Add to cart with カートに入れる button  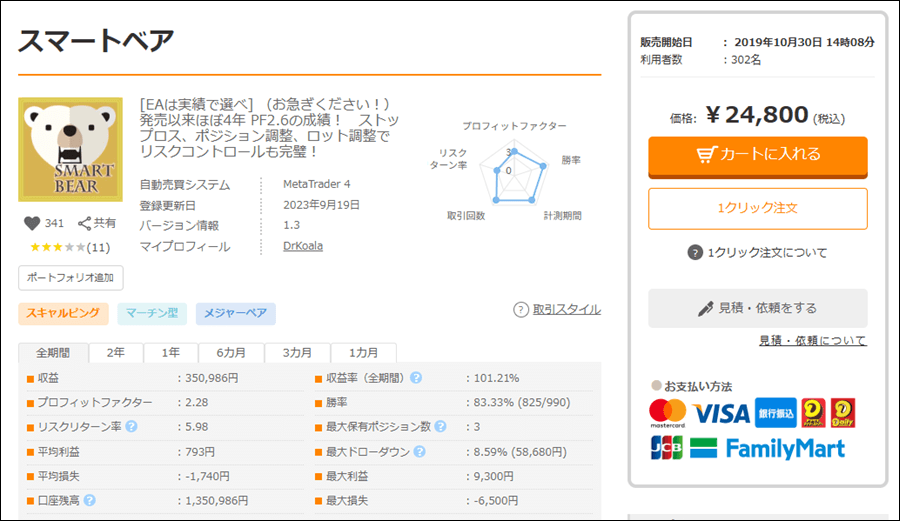pyautogui.click(x=757, y=155)
